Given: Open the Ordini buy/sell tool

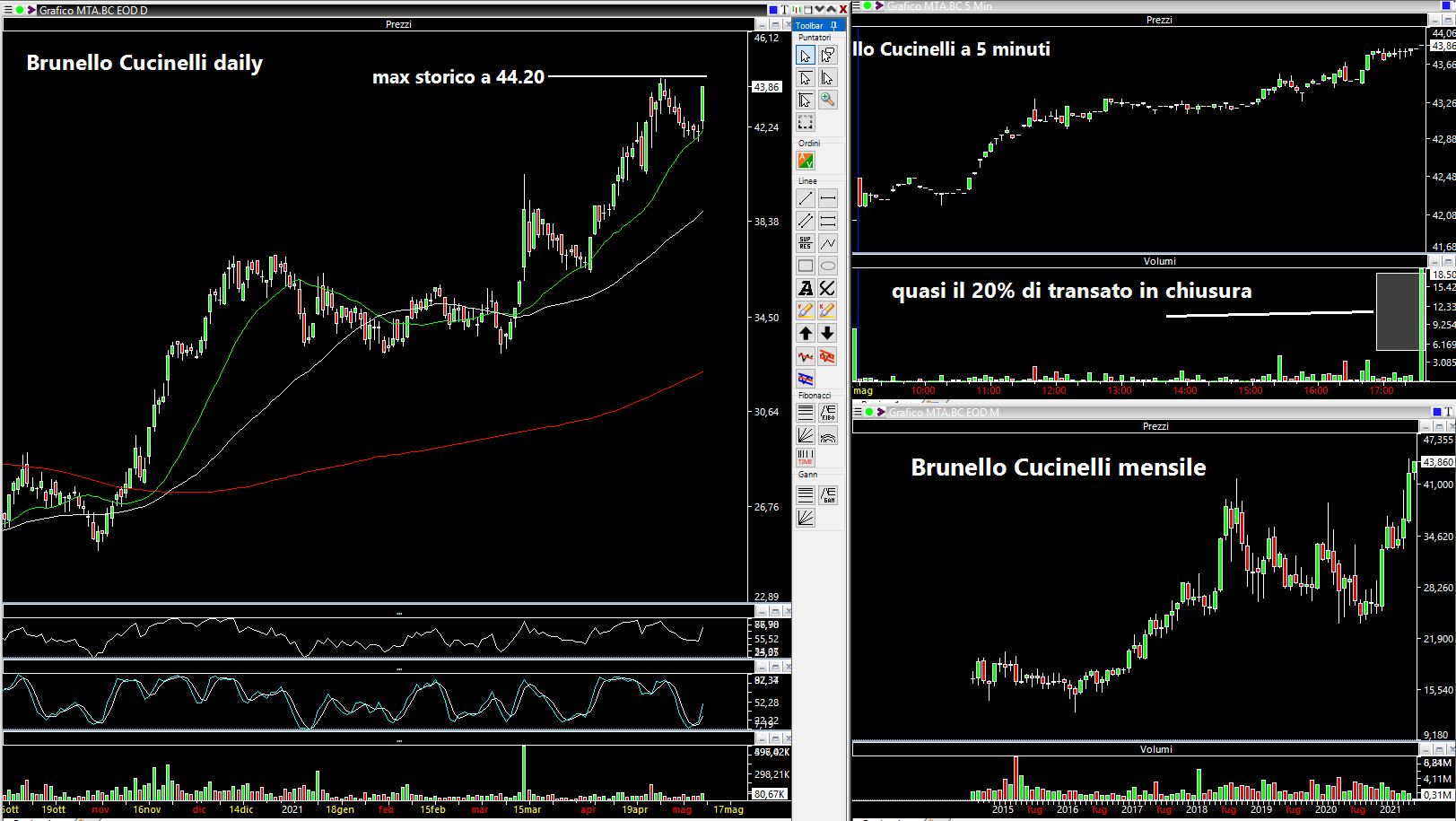Looking at the screenshot, I should click(x=806, y=161).
